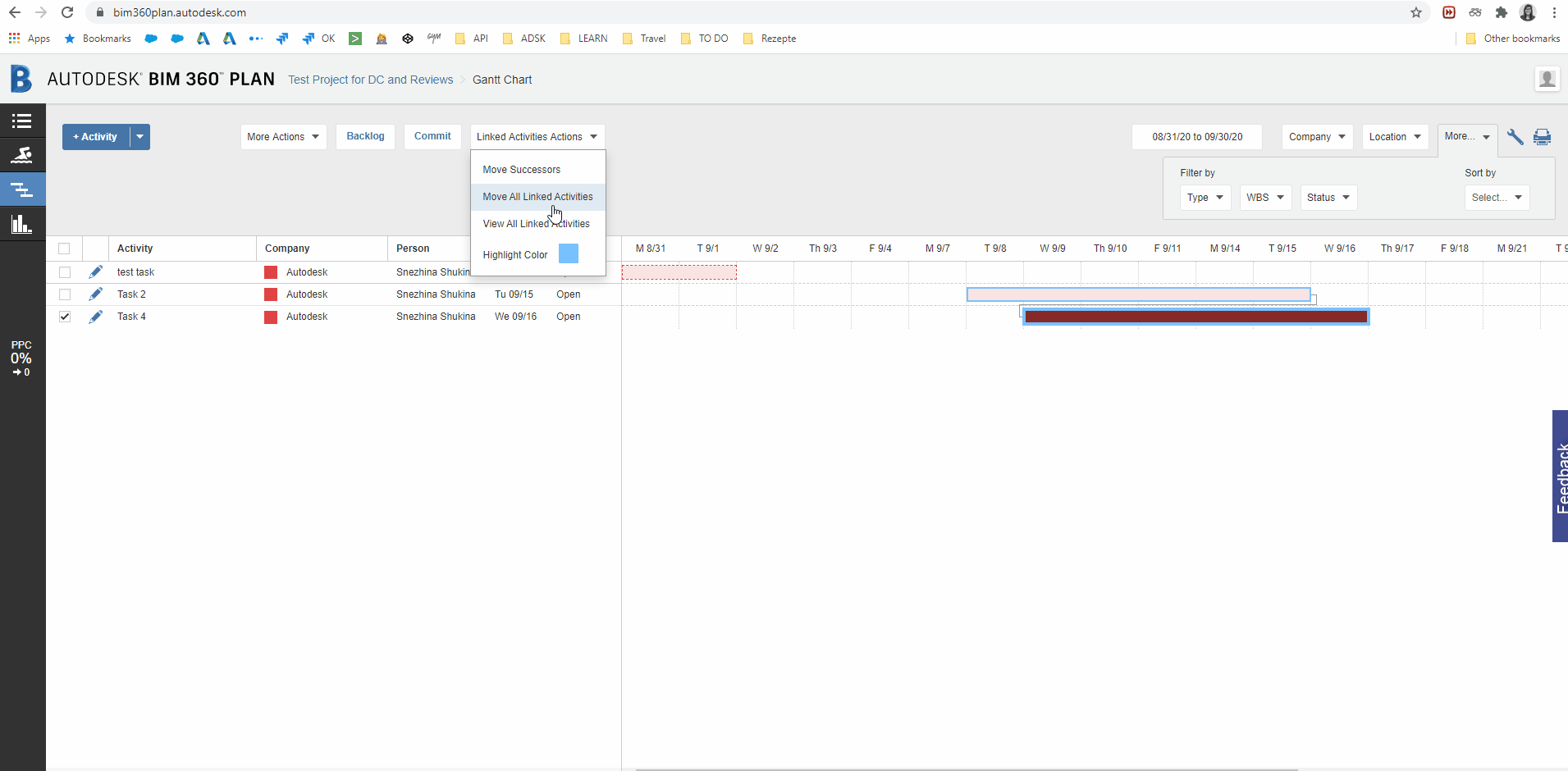Open the LEARN bookmarks folder
This screenshot has width=1568, height=771.
pos(584,39)
